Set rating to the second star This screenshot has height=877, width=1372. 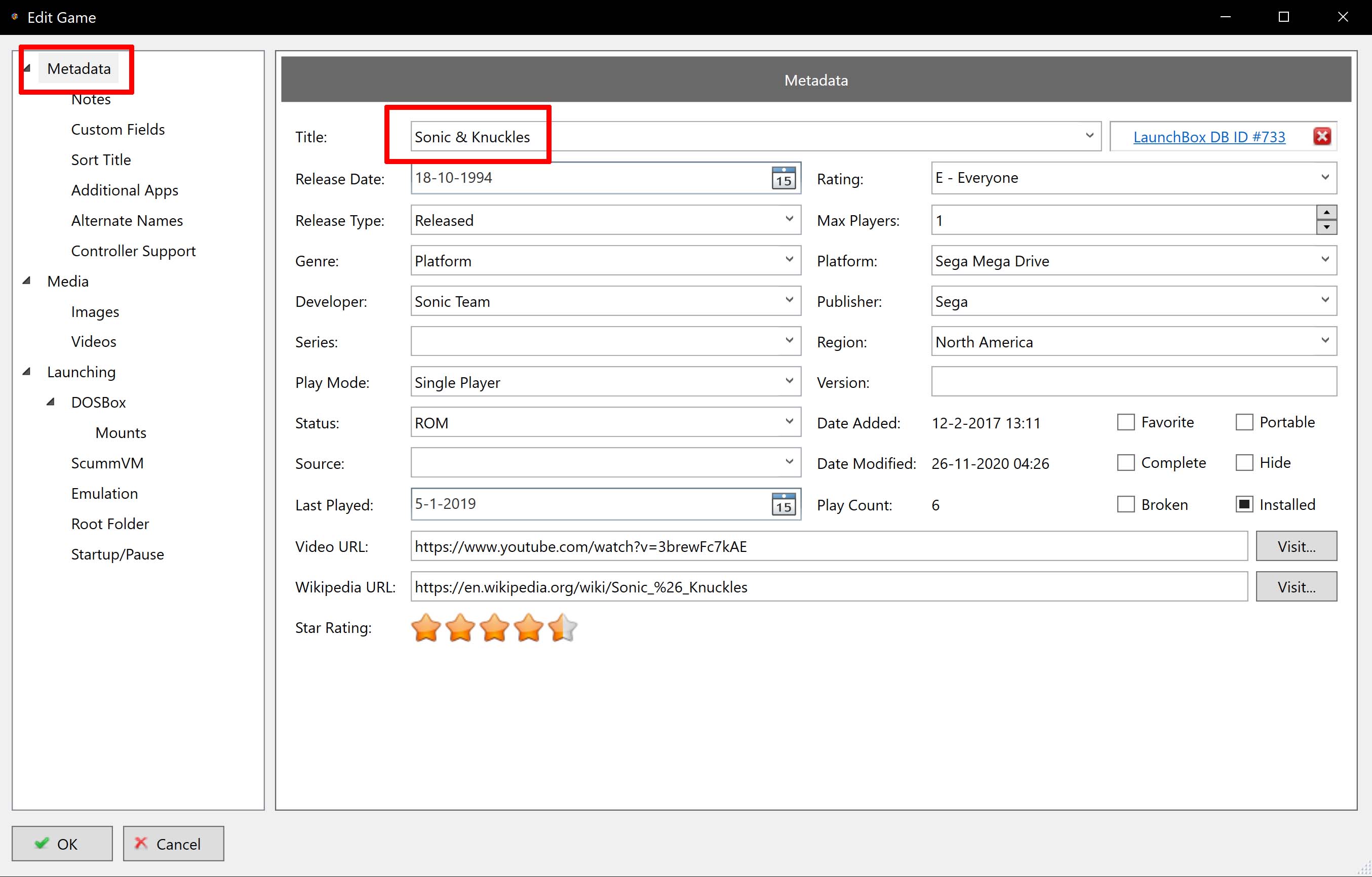(x=460, y=627)
